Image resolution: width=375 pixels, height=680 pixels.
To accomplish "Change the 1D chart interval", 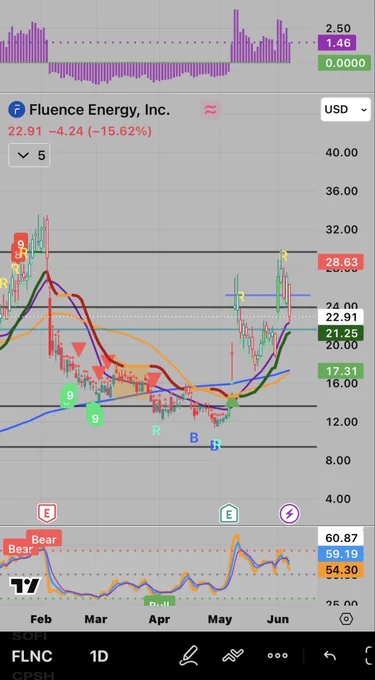I will [x=99, y=656].
